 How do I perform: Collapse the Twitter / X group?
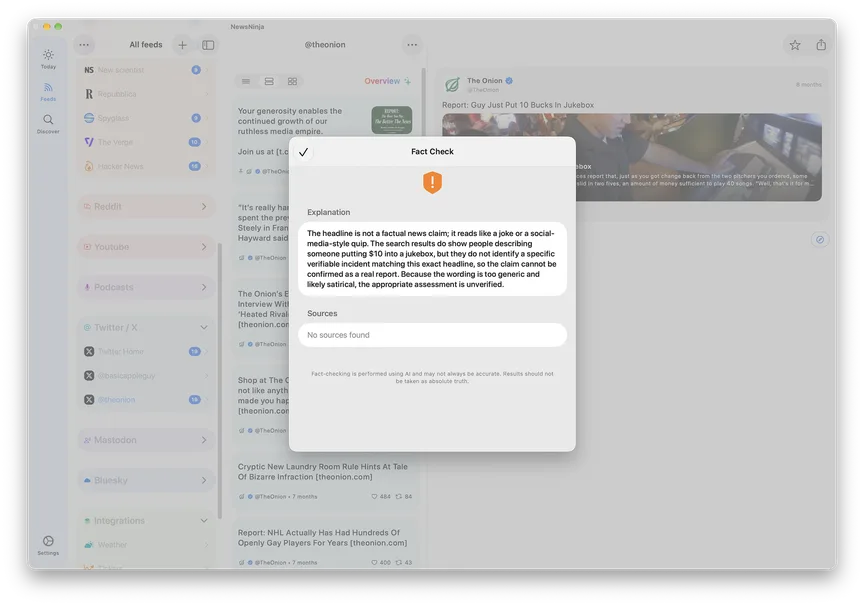146,328
